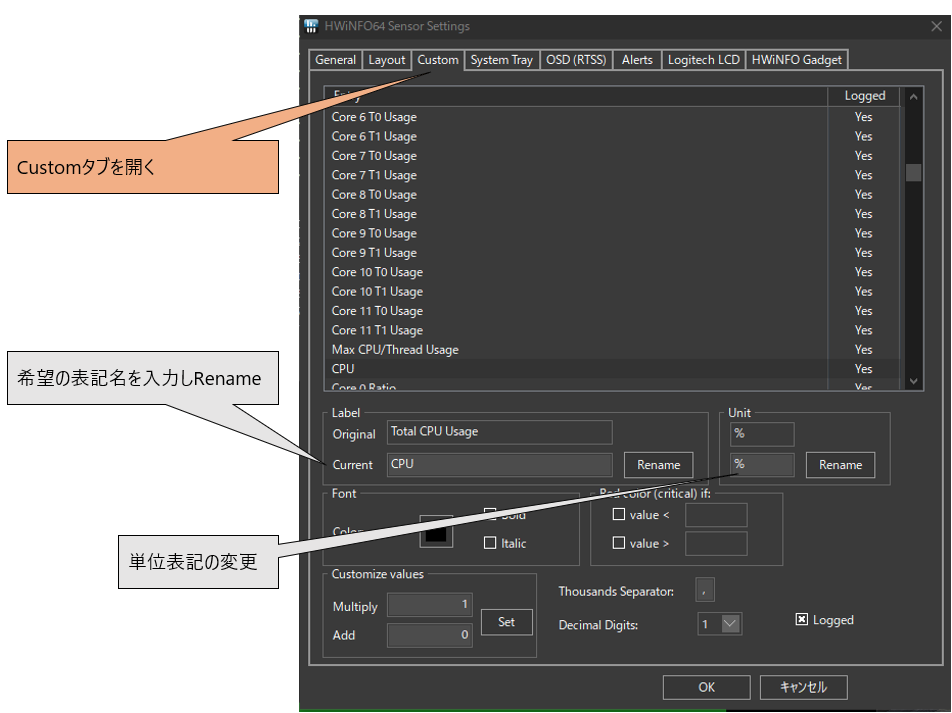Open the font color swatch
Viewport: 952px width, 713px height.
point(436,531)
